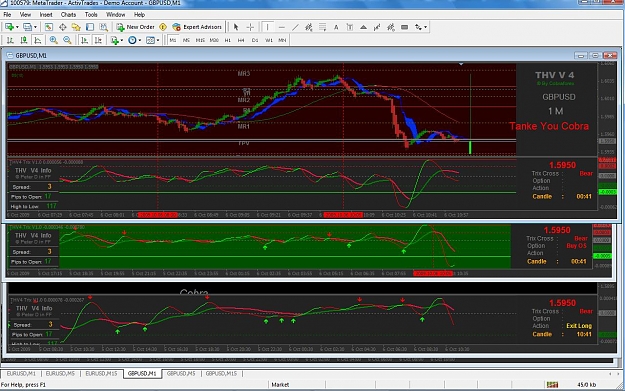Open the Charts menu
This screenshot has width=625, height=391.
coord(68,15)
